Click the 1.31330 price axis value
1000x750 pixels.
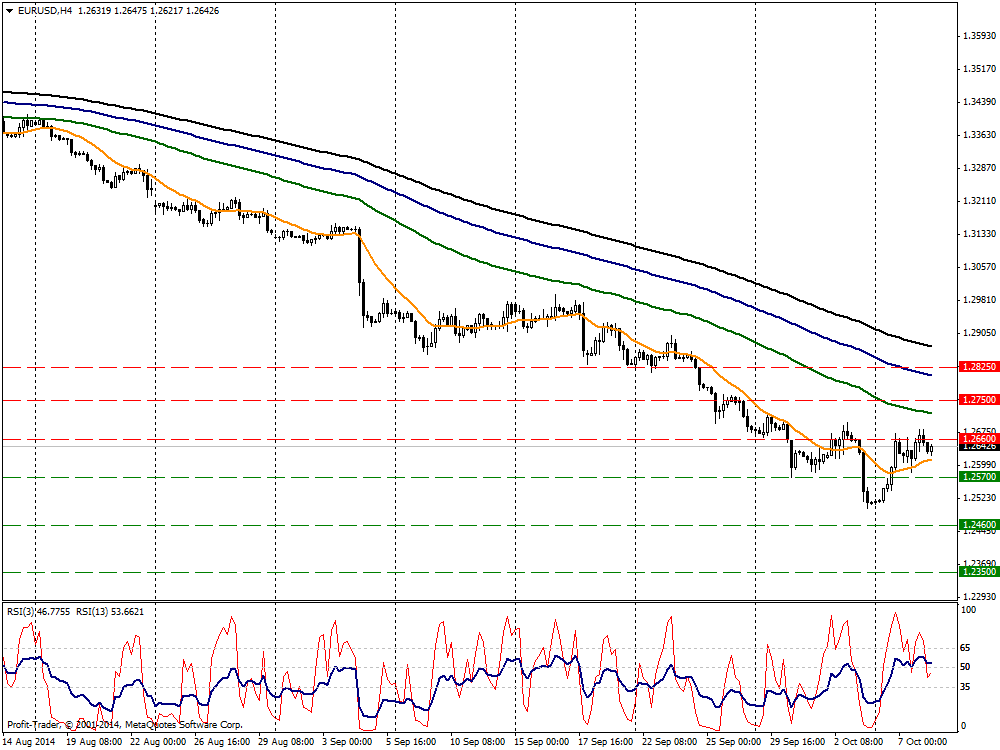click(979, 234)
